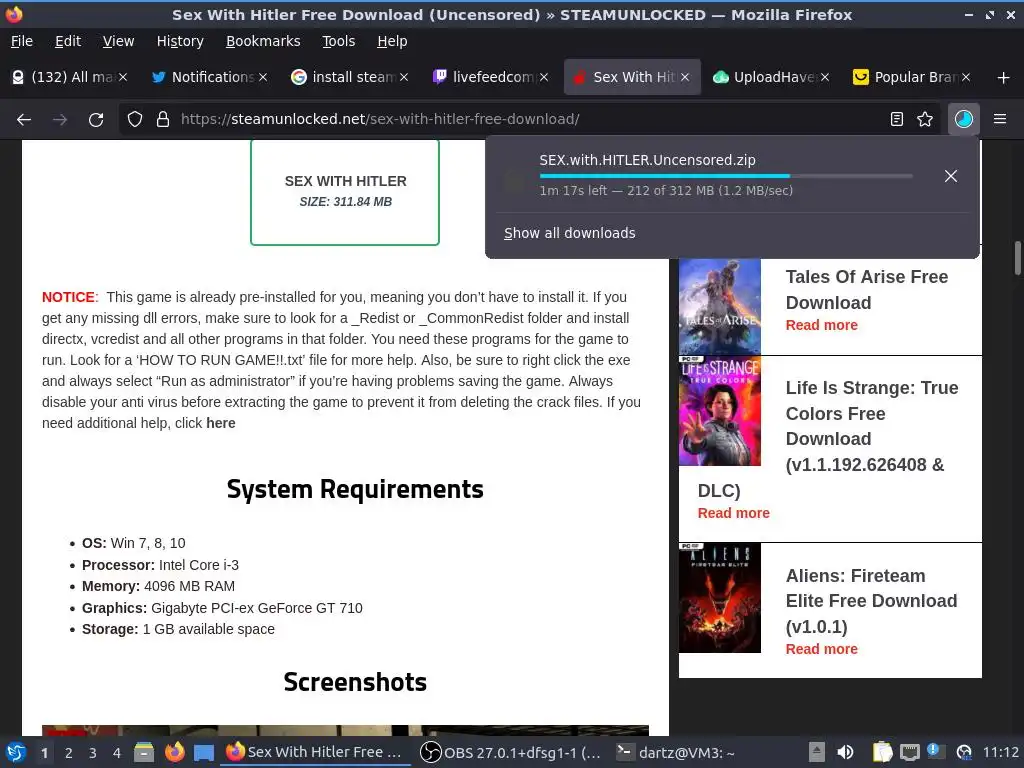The image size is (1024, 768).
Task: Click the green Sex With Hitler download box
Action: click(x=345, y=191)
